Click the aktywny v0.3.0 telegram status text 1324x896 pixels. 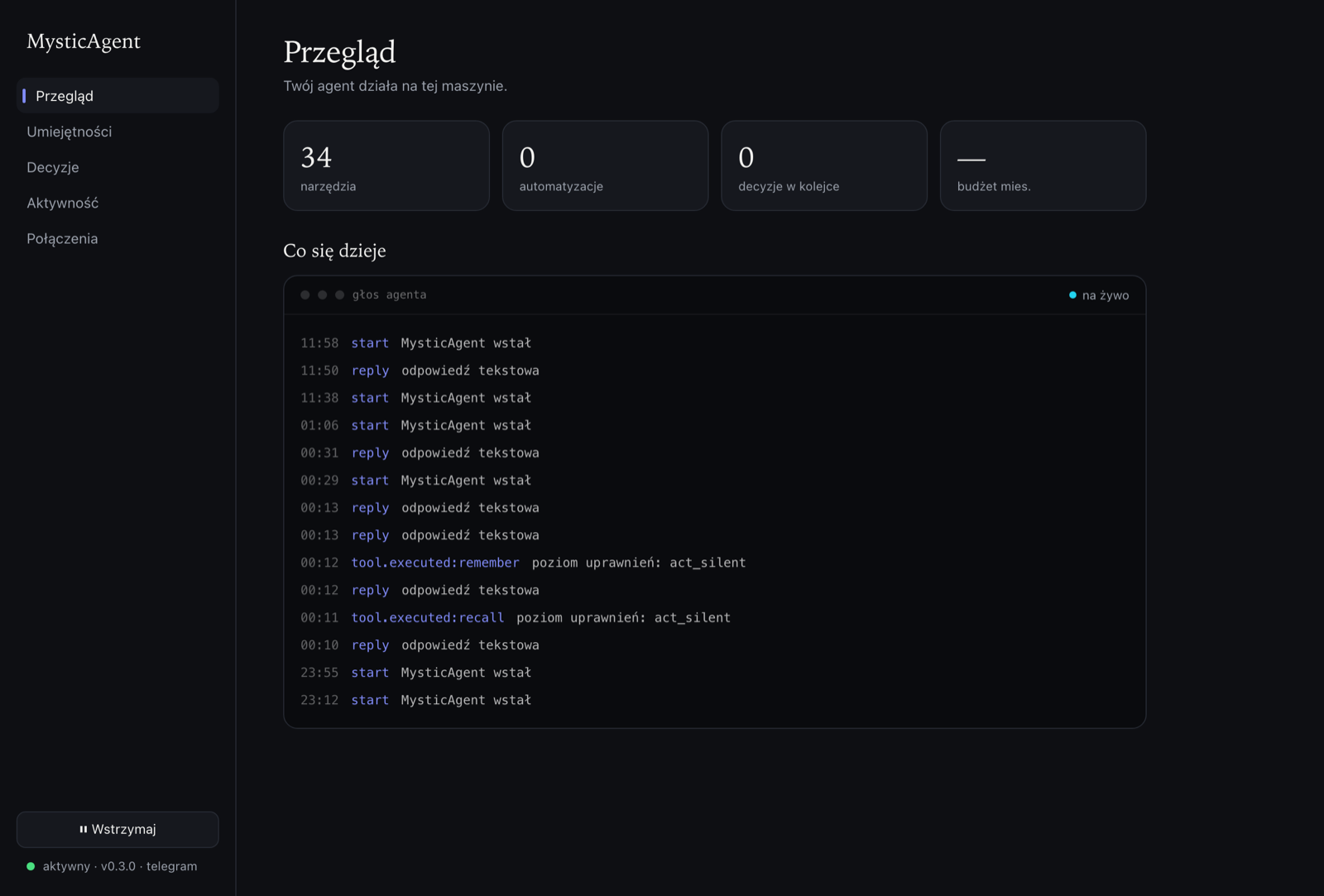point(120,866)
